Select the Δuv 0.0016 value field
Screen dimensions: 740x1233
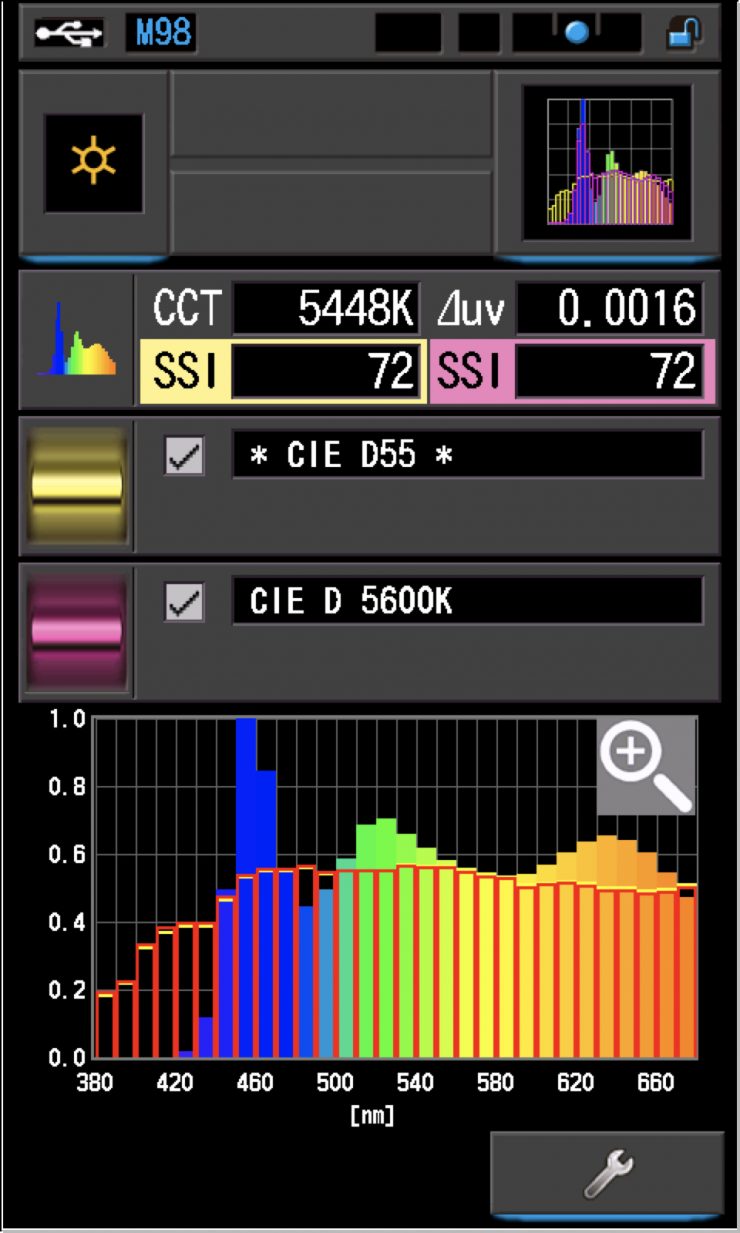[x=608, y=309]
